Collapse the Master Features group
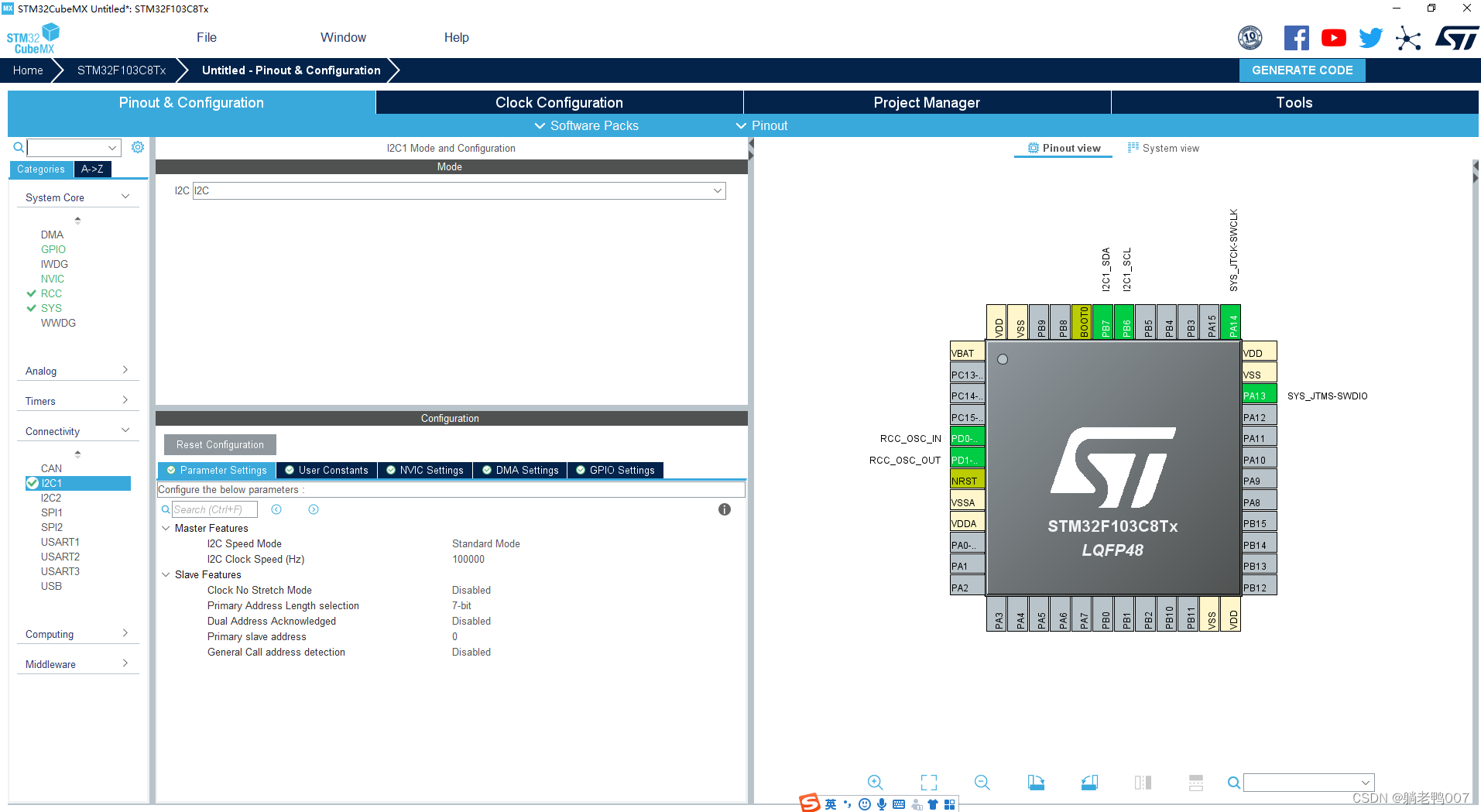Viewport: 1481px width, 812px height. pos(166,528)
